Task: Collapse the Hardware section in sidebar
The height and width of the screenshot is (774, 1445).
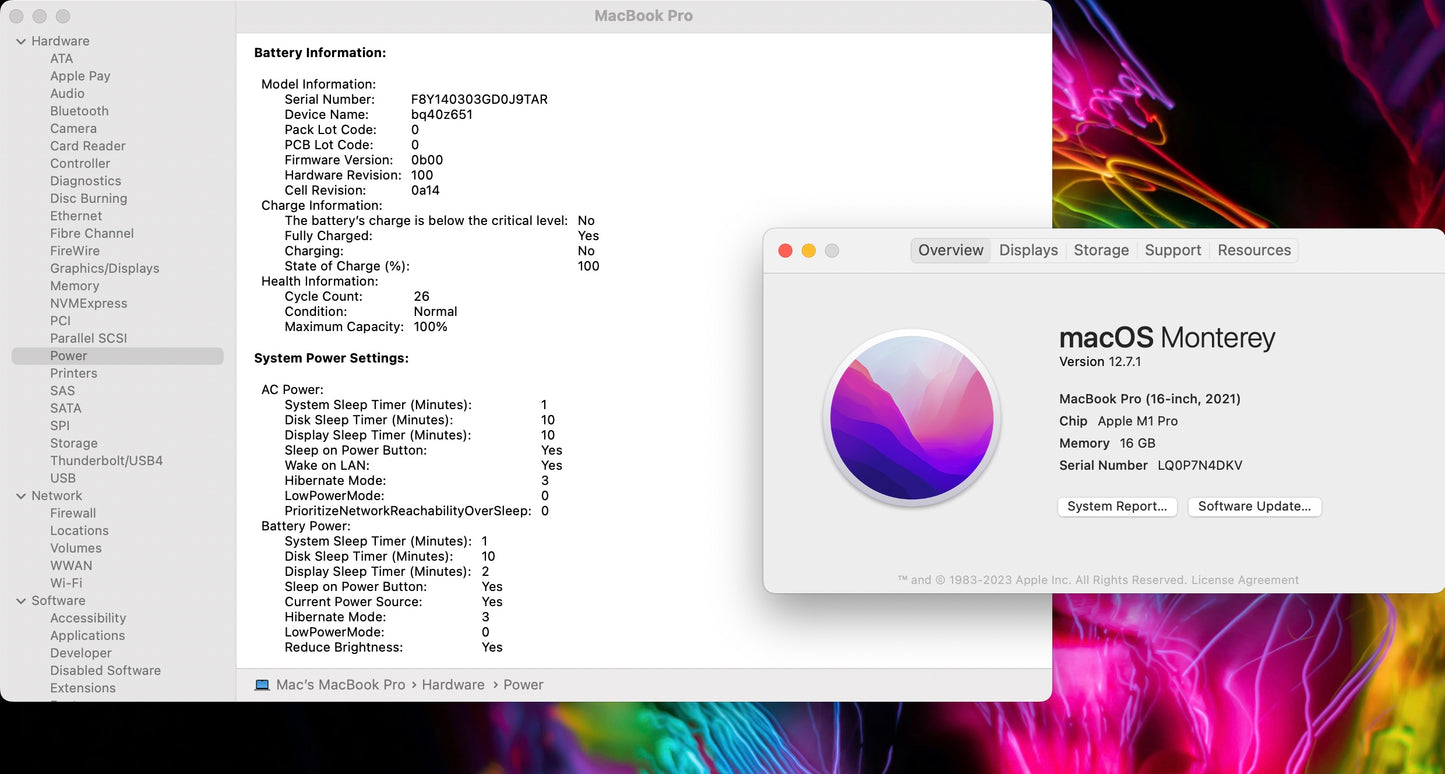Action: (x=21, y=41)
